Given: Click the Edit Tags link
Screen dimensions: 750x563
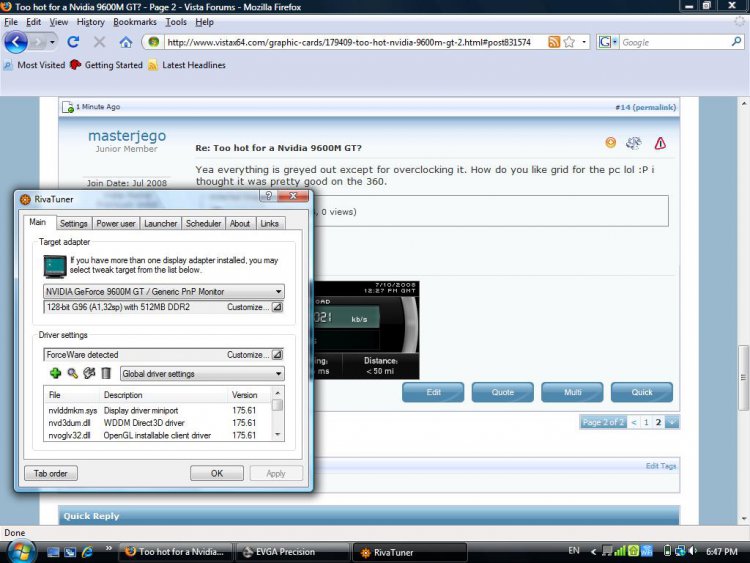Looking at the screenshot, I should point(661,466).
